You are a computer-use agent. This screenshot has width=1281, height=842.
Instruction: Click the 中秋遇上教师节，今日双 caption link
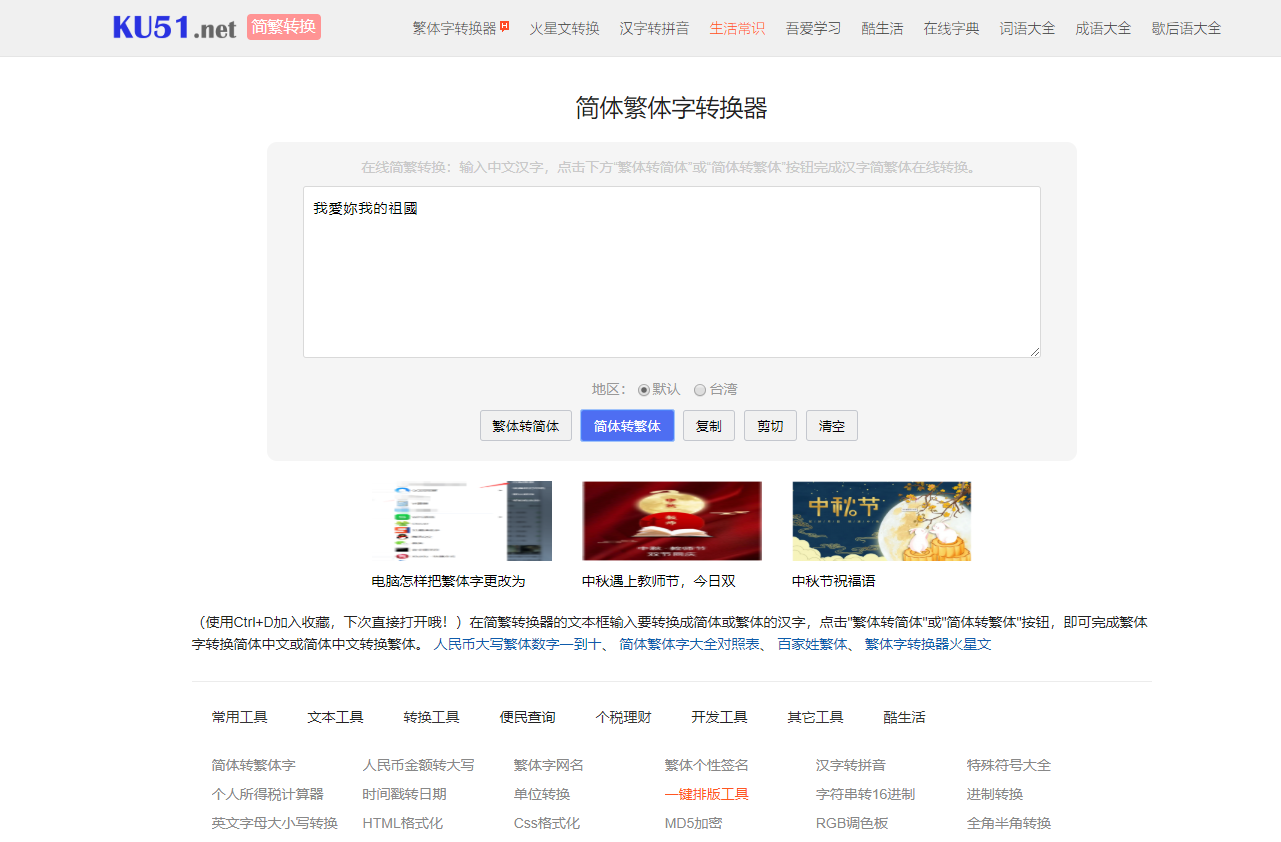click(x=659, y=581)
